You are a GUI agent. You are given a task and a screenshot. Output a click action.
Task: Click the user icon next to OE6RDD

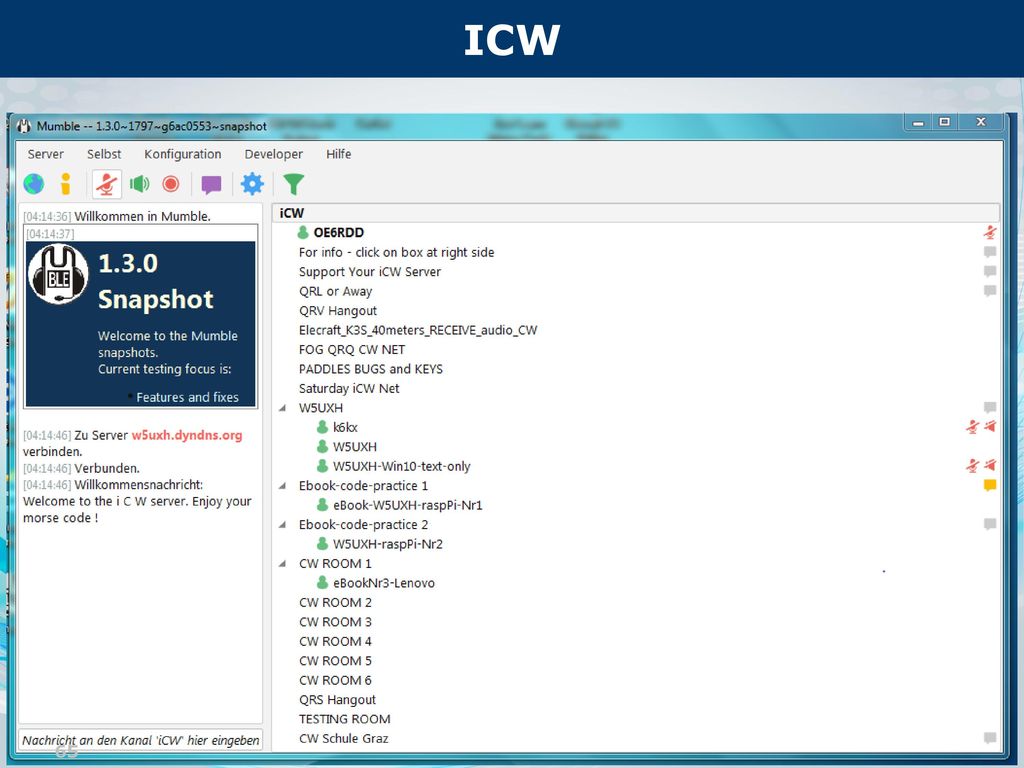click(x=303, y=232)
